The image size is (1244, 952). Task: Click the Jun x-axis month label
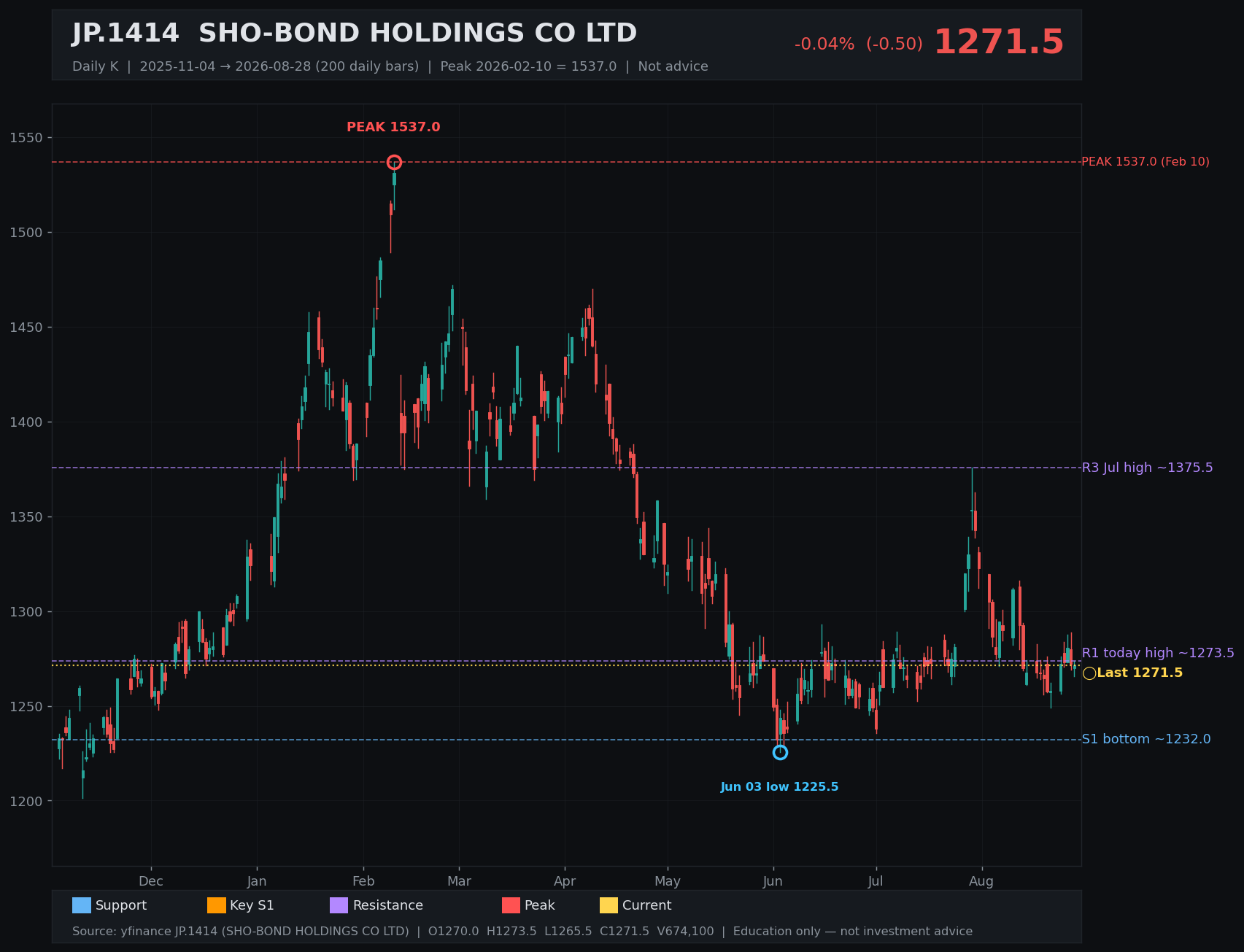click(773, 881)
